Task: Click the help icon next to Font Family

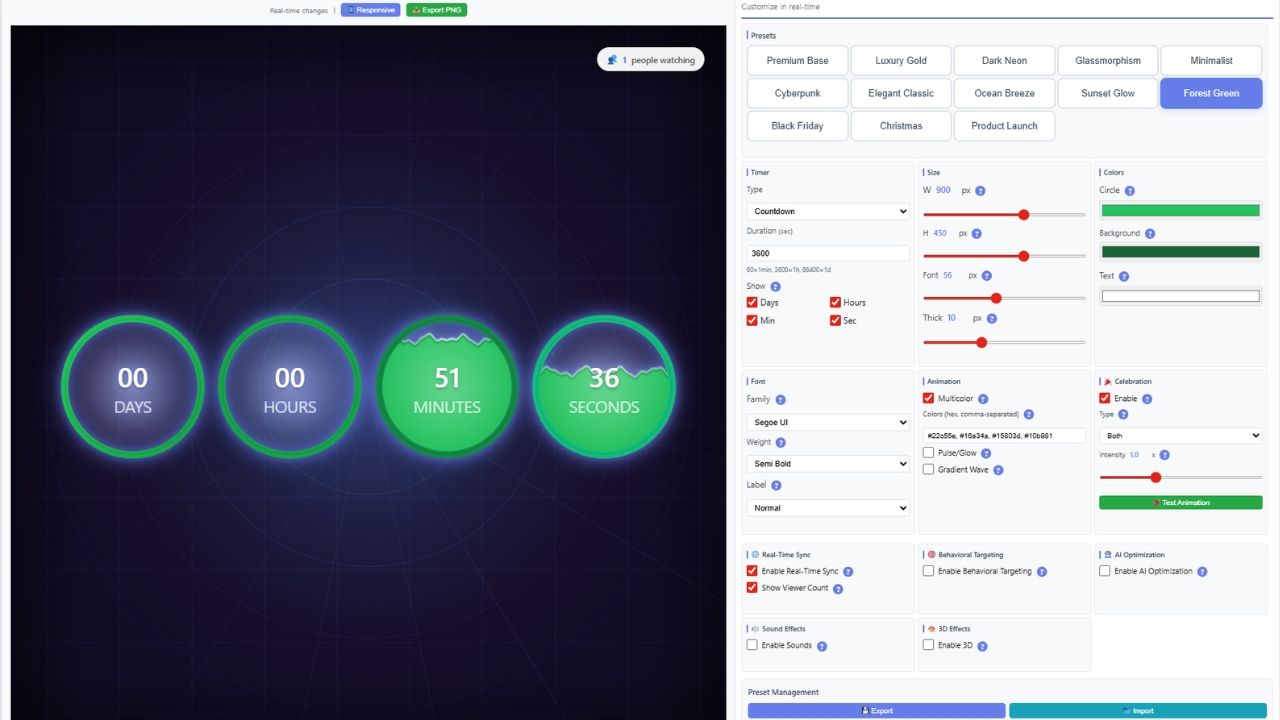Action: pyautogui.click(x=781, y=400)
